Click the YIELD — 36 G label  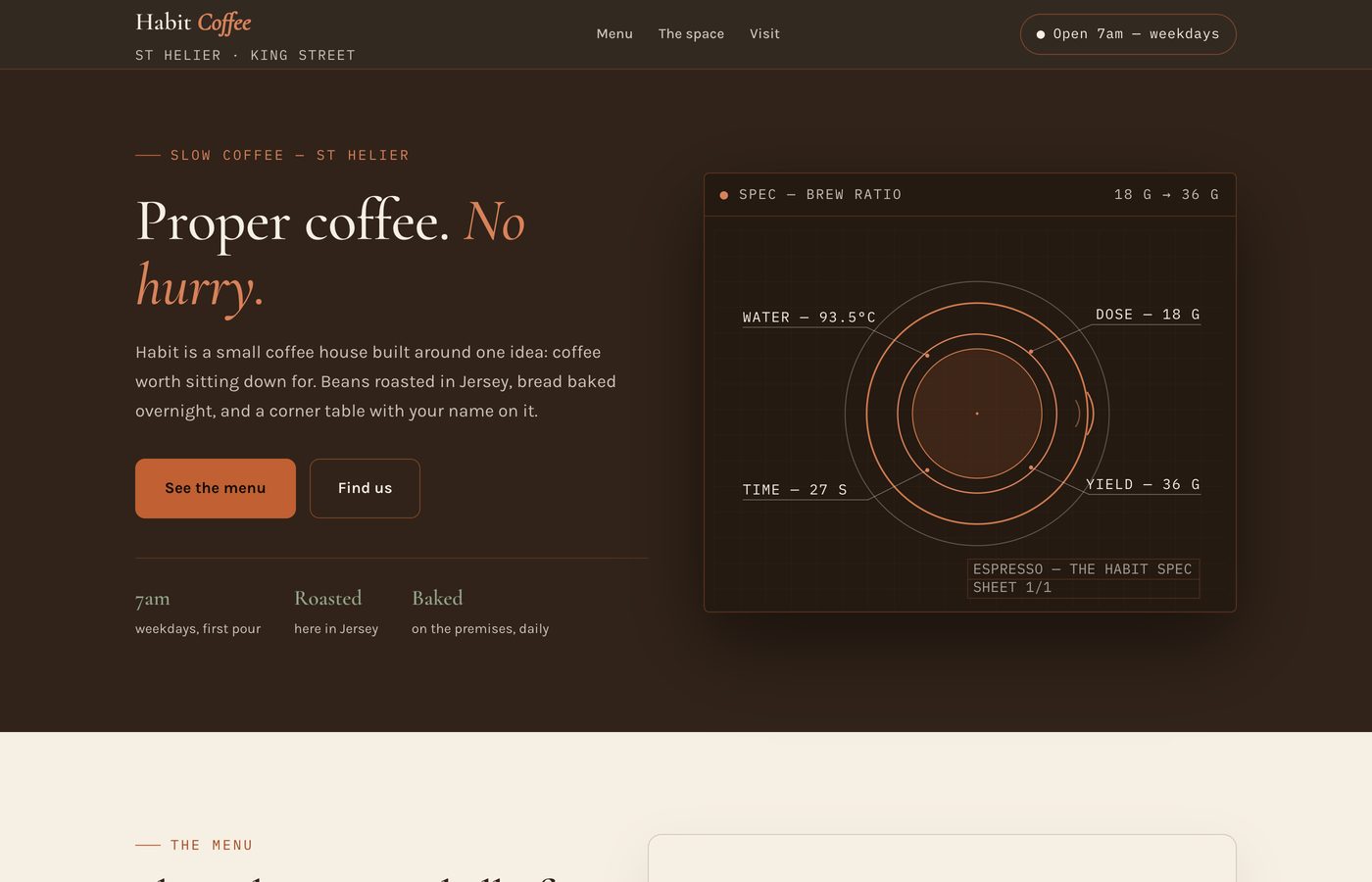[1143, 485]
